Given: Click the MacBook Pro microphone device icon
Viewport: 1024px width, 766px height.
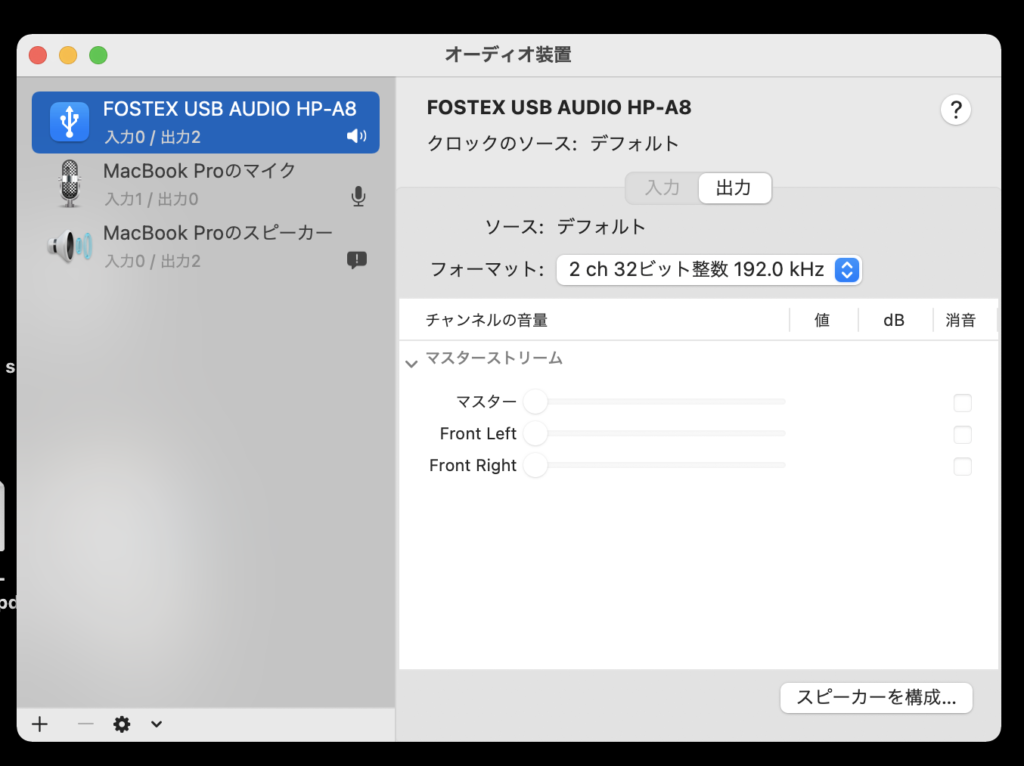Looking at the screenshot, I should [69, 184].
